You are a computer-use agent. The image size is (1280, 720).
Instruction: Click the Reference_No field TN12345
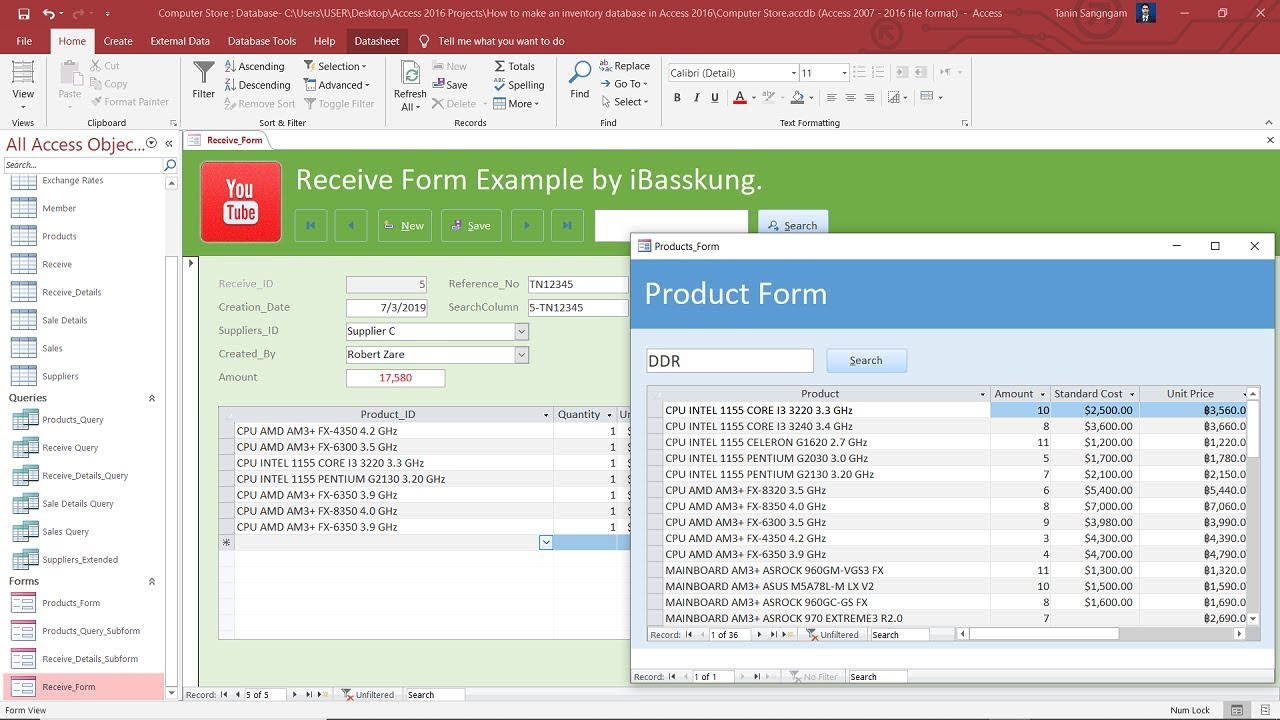point(578,285)
